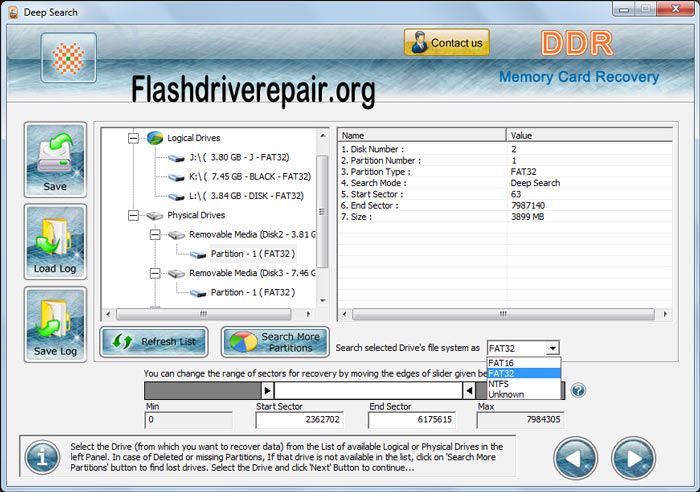This screenshot has height=492, width=700.
Task: Click the drive icon beside K:\
Action: (176, 177)
